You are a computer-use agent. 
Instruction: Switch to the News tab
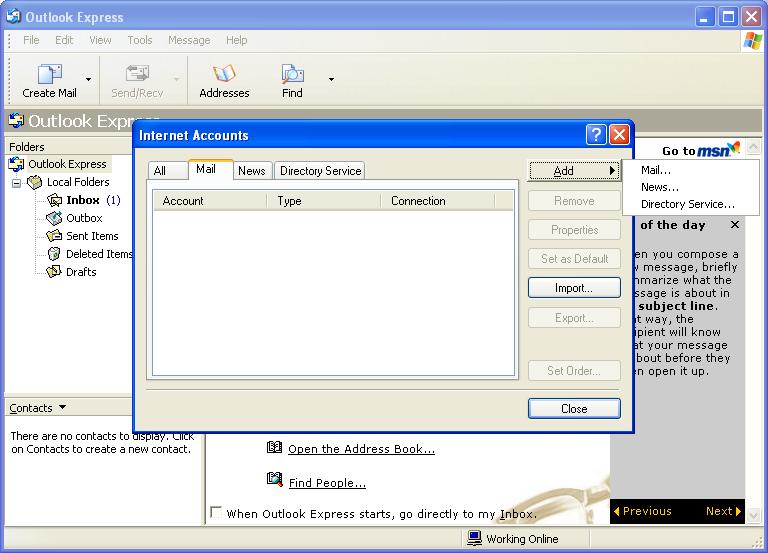(x=252, y=171)
